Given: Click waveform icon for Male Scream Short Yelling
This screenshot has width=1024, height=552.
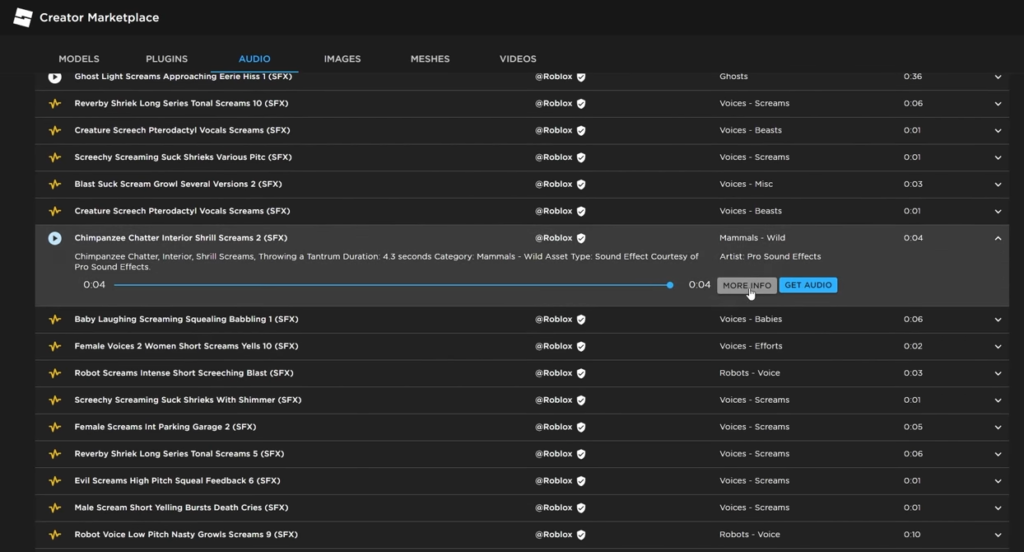Looking at the screenshot, I should pos(55,508).
